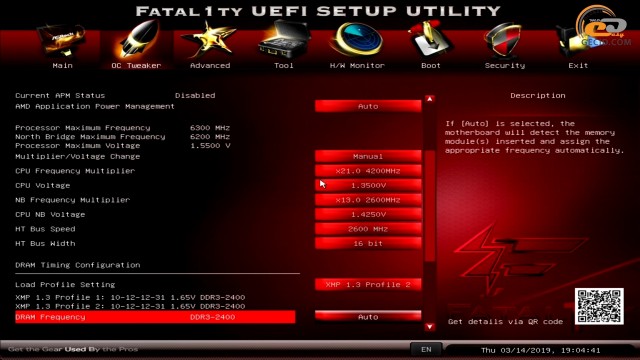Click the Description panel heading

pos(538,95)
